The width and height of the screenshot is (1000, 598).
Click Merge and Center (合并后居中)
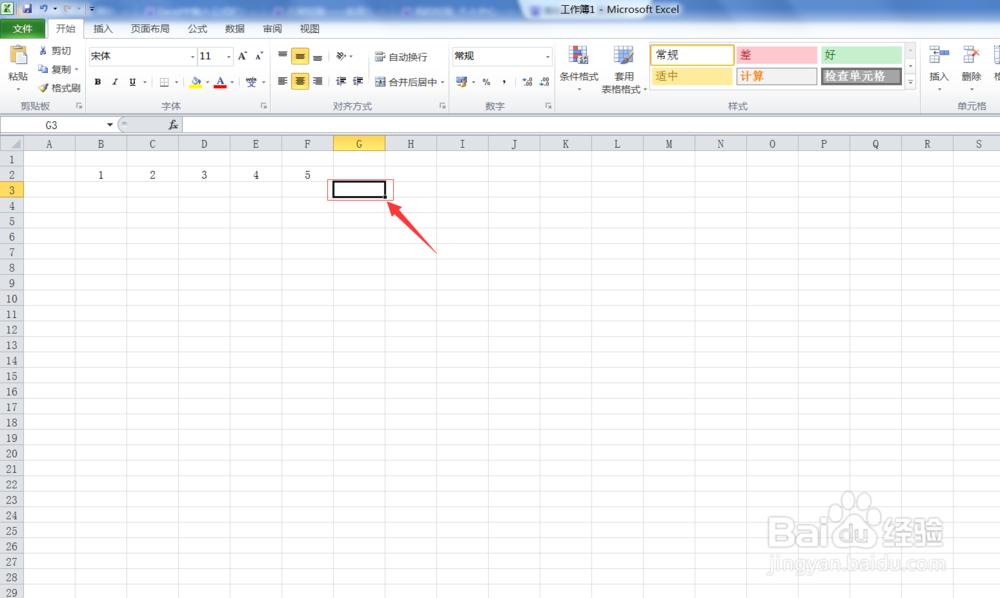pyautogui.click(x=406, y=82)
